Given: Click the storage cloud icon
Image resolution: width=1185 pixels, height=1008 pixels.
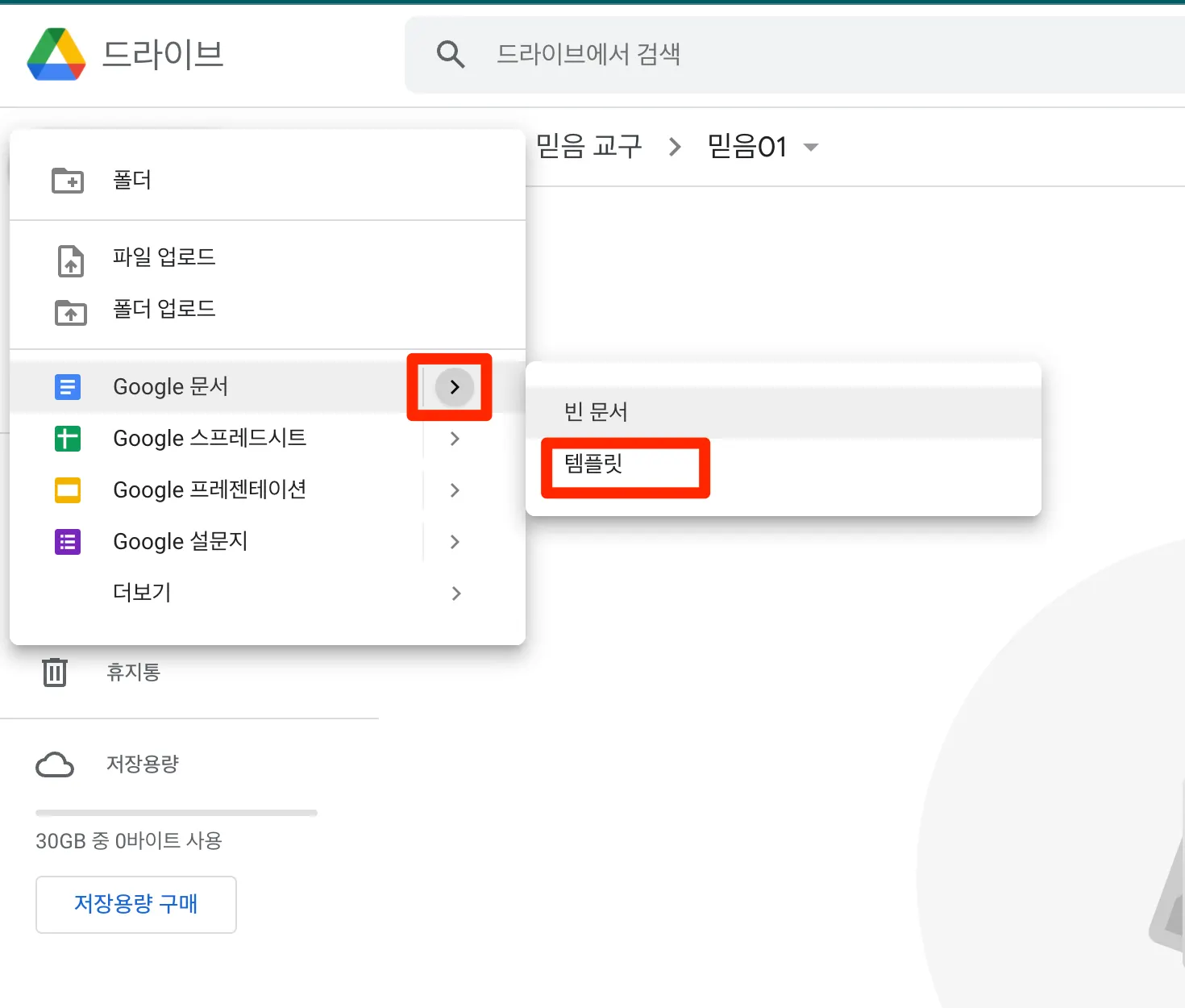Looking at the screenshot, I should (55, 764).
